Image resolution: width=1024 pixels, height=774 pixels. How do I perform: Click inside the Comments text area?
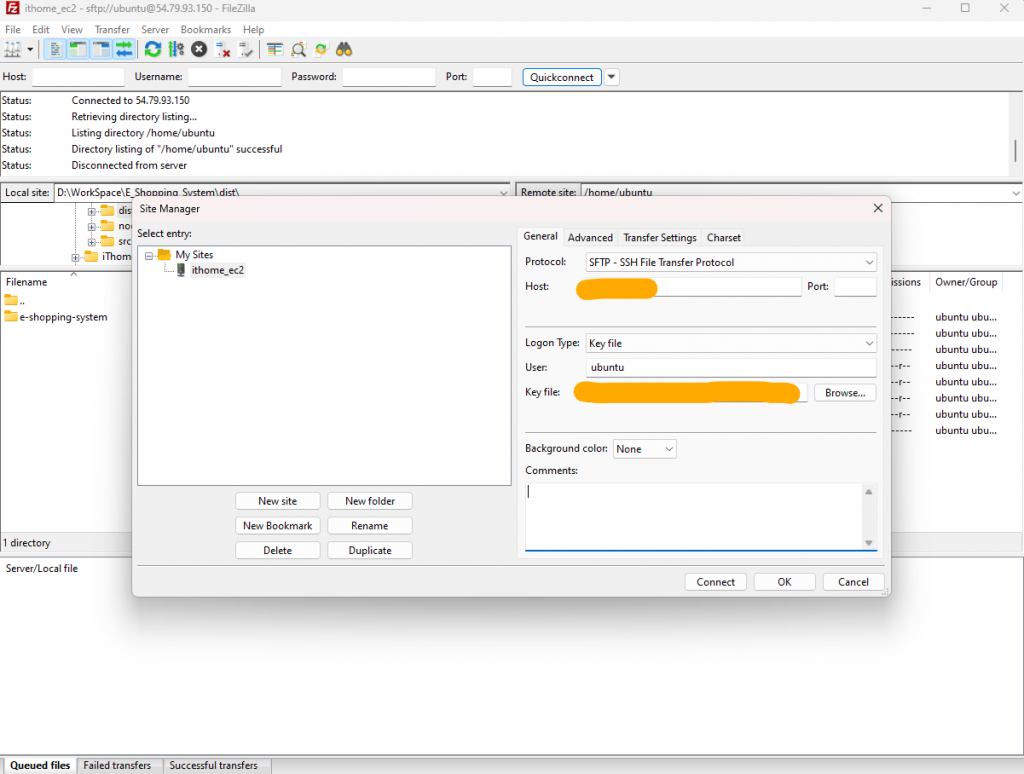click(694, 517)
